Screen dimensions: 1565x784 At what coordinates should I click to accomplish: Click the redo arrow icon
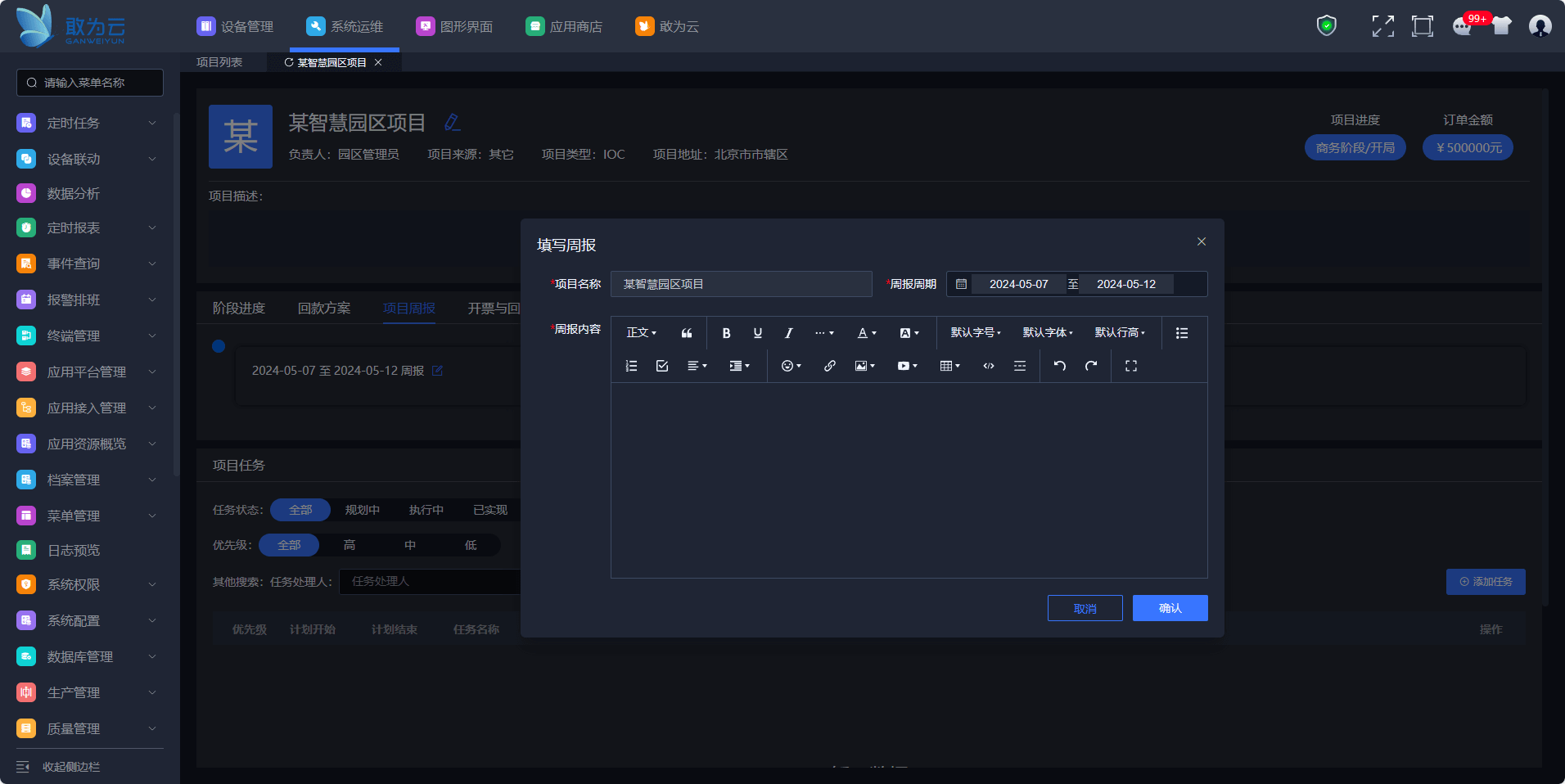coord(1091,366)
